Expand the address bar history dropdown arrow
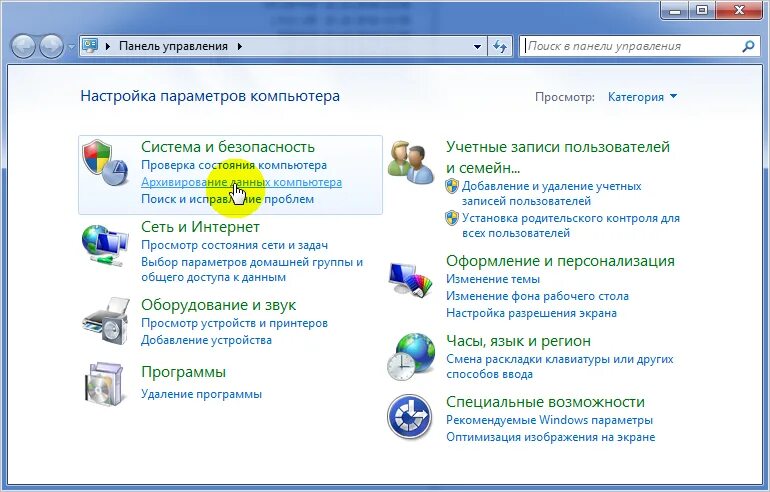This screenshot has width=770, height=492. 477,47
